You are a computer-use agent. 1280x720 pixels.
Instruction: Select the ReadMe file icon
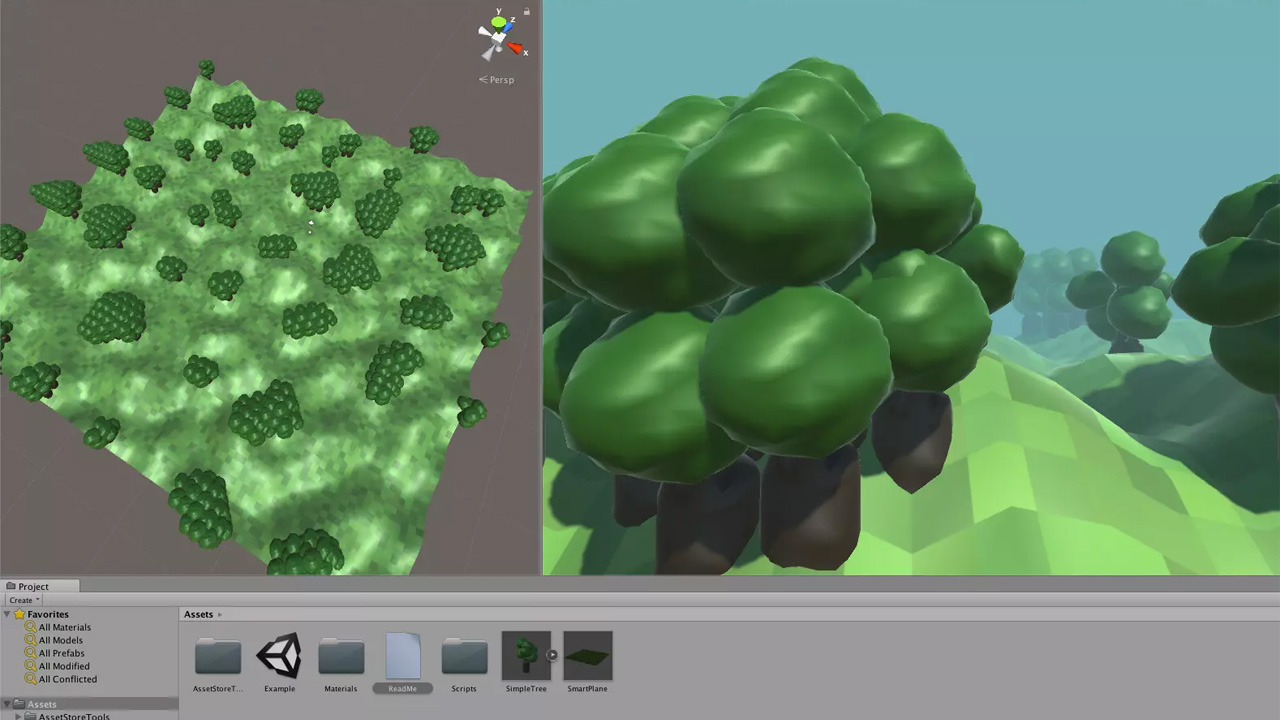click(402, 656)
